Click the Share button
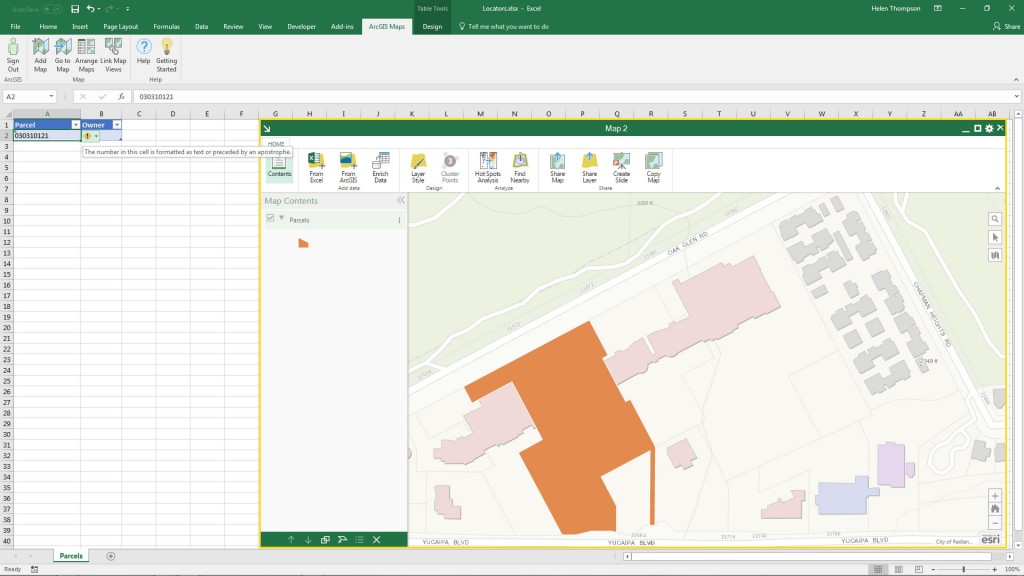 (1006, 27)
